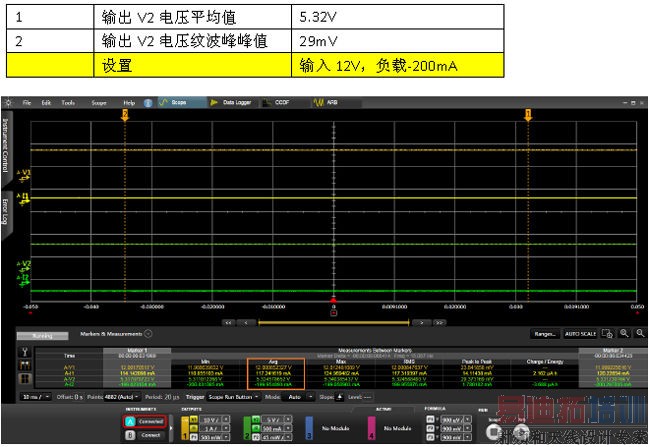Expand the instruments panel arrow

171,428
